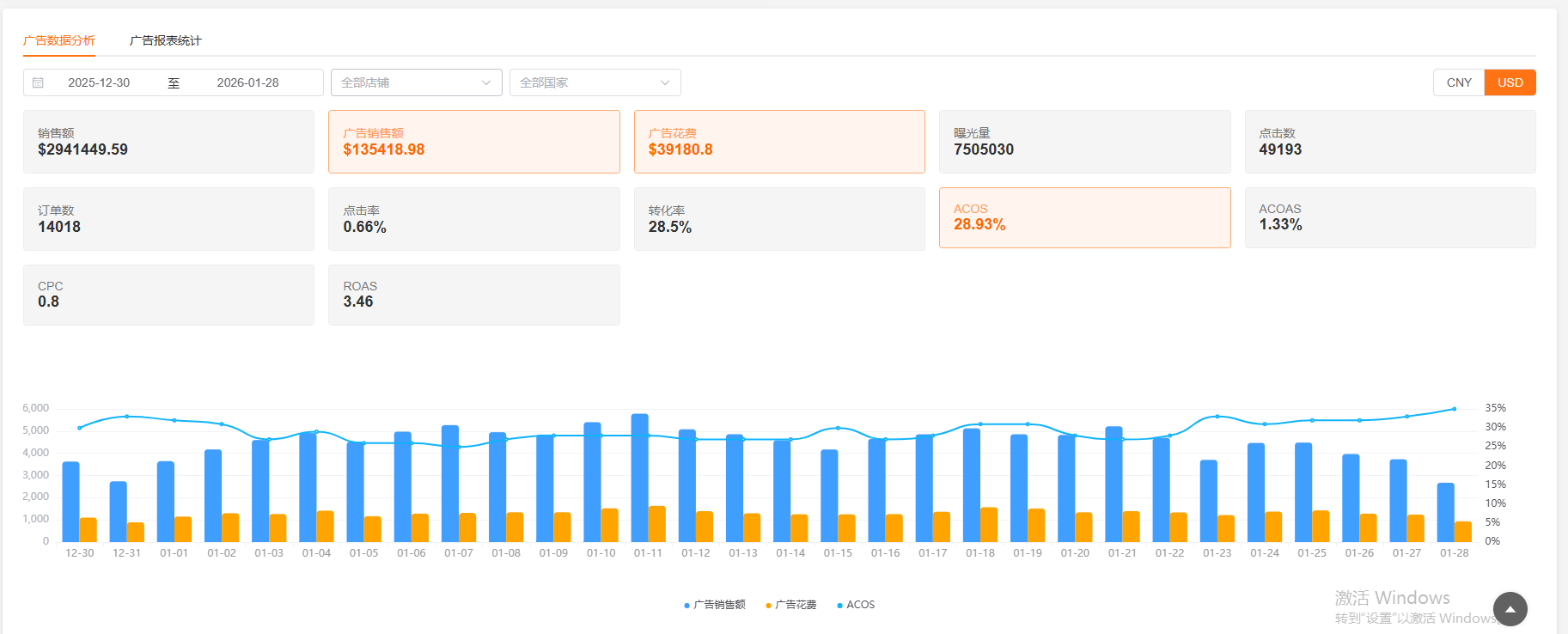Toggle ACOS line in chart legend
Viewport: 1568px width, 634px height.
(x=856, y=605)
